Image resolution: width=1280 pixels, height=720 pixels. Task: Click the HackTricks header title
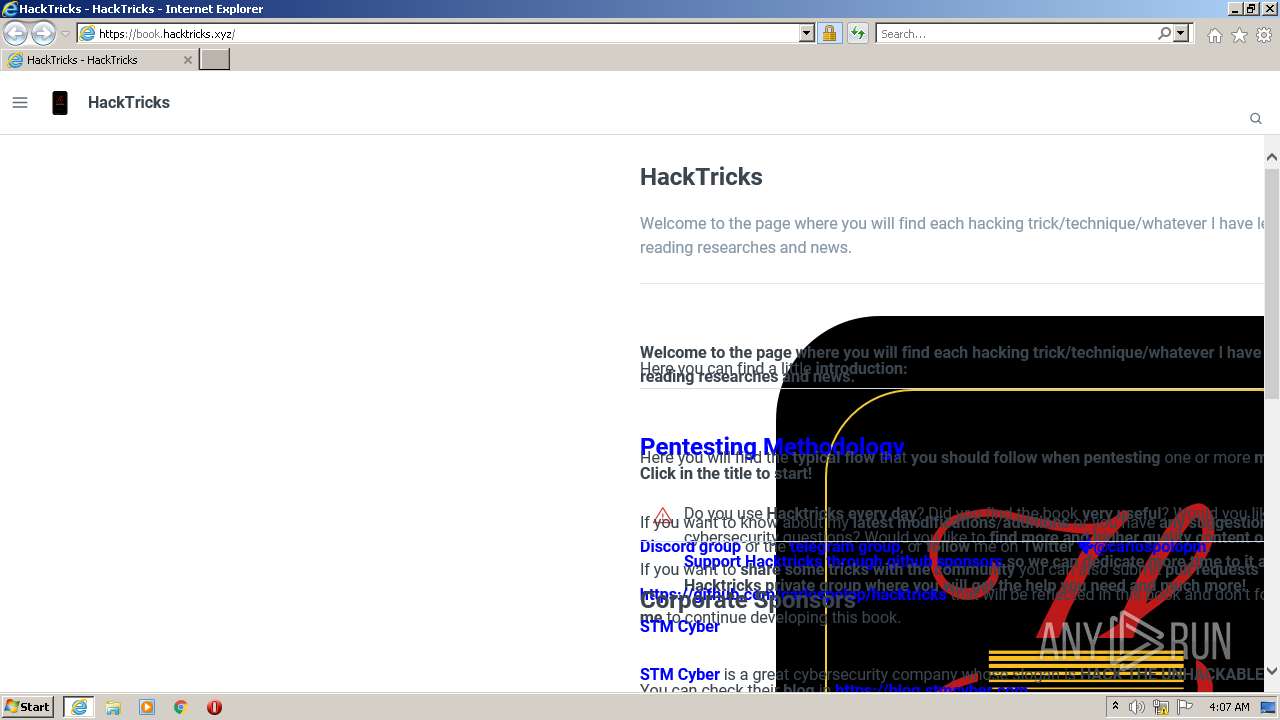(x=129, y=102)
